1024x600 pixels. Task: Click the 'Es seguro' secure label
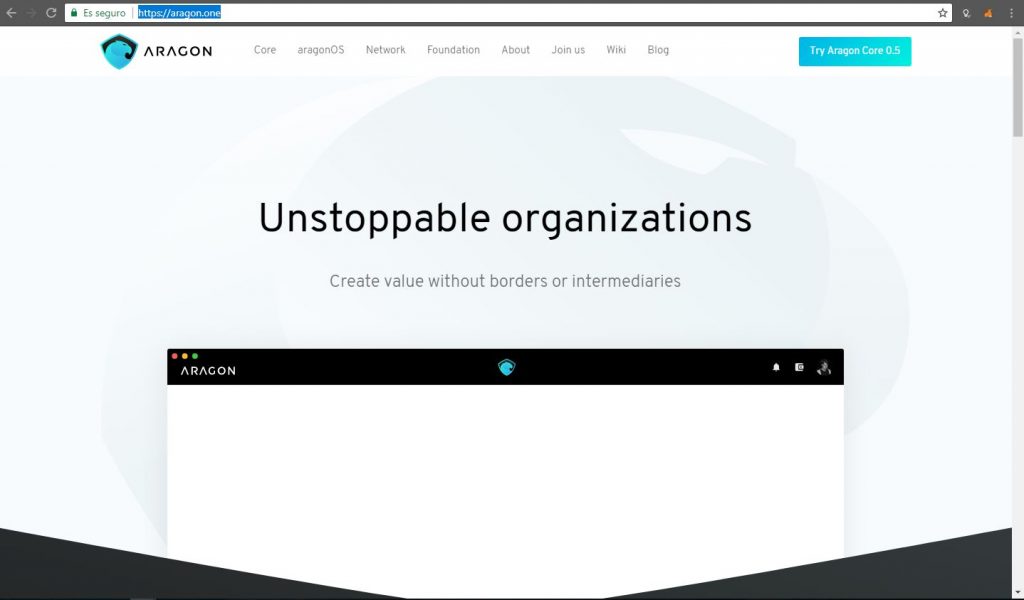[104, 13]
